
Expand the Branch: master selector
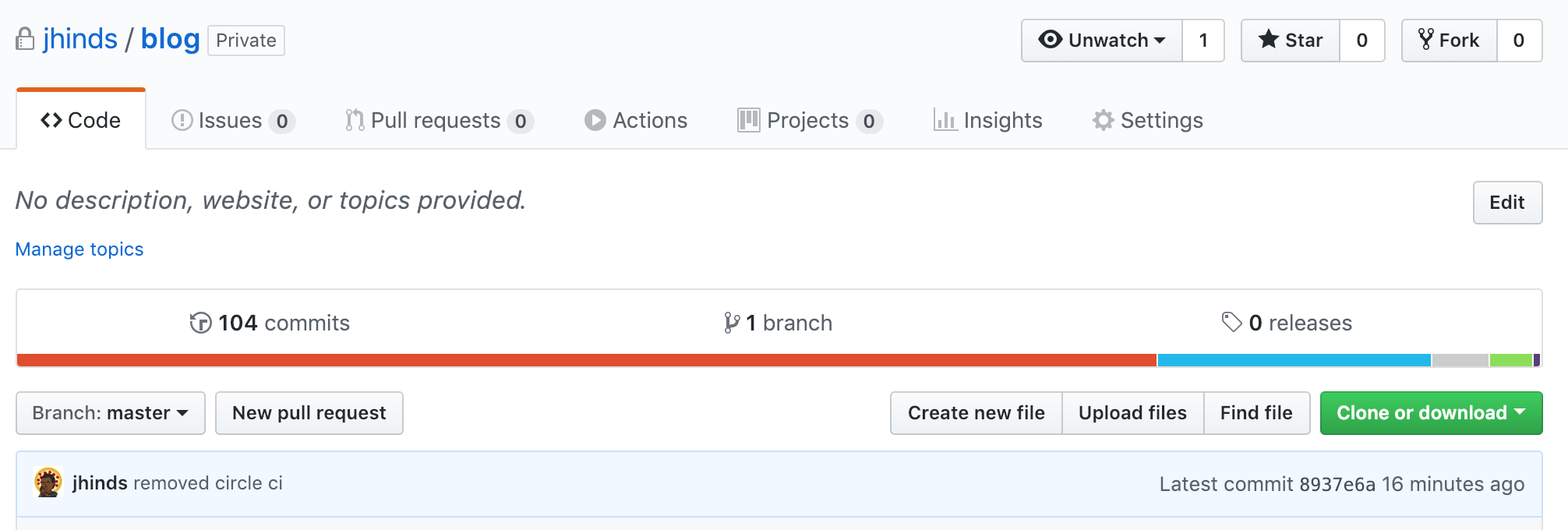tap(111, 413)
